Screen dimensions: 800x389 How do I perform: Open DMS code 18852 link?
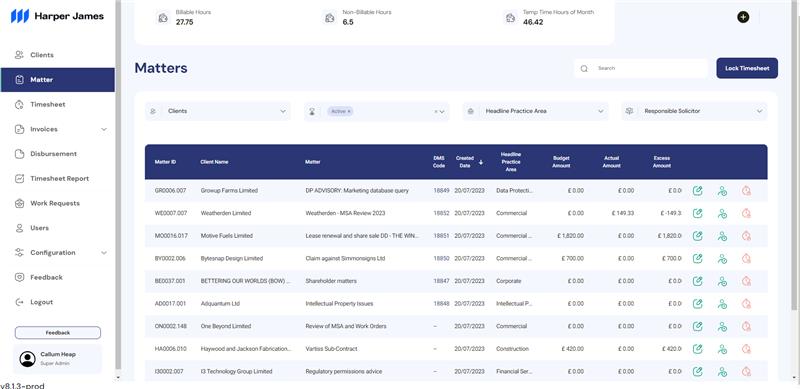(441, 213)
